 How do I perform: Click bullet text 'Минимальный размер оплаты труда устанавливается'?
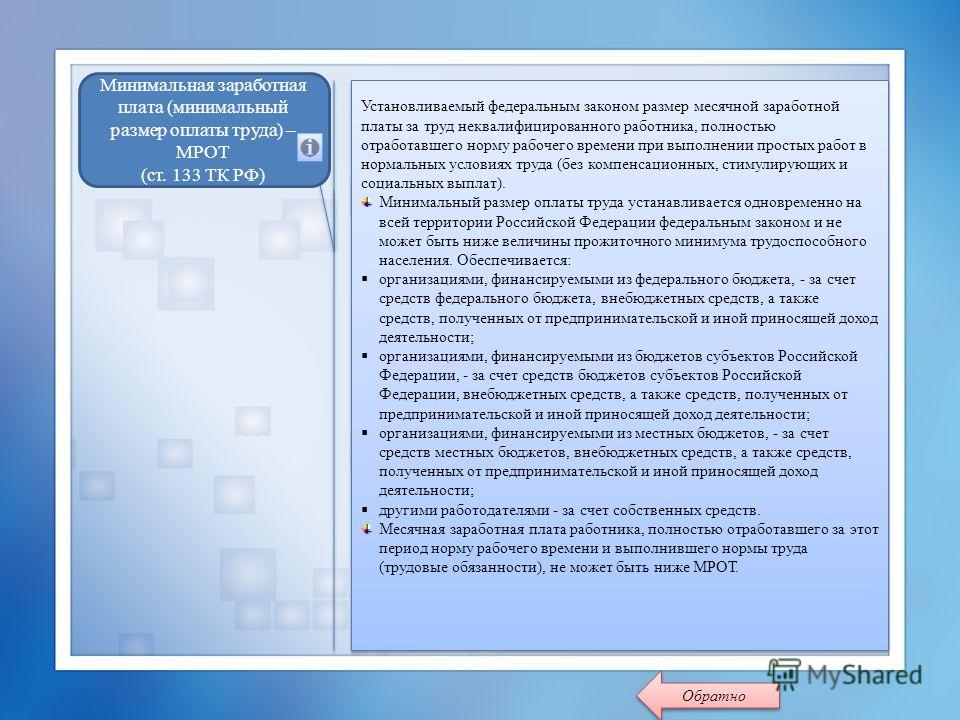click(623, 231)
